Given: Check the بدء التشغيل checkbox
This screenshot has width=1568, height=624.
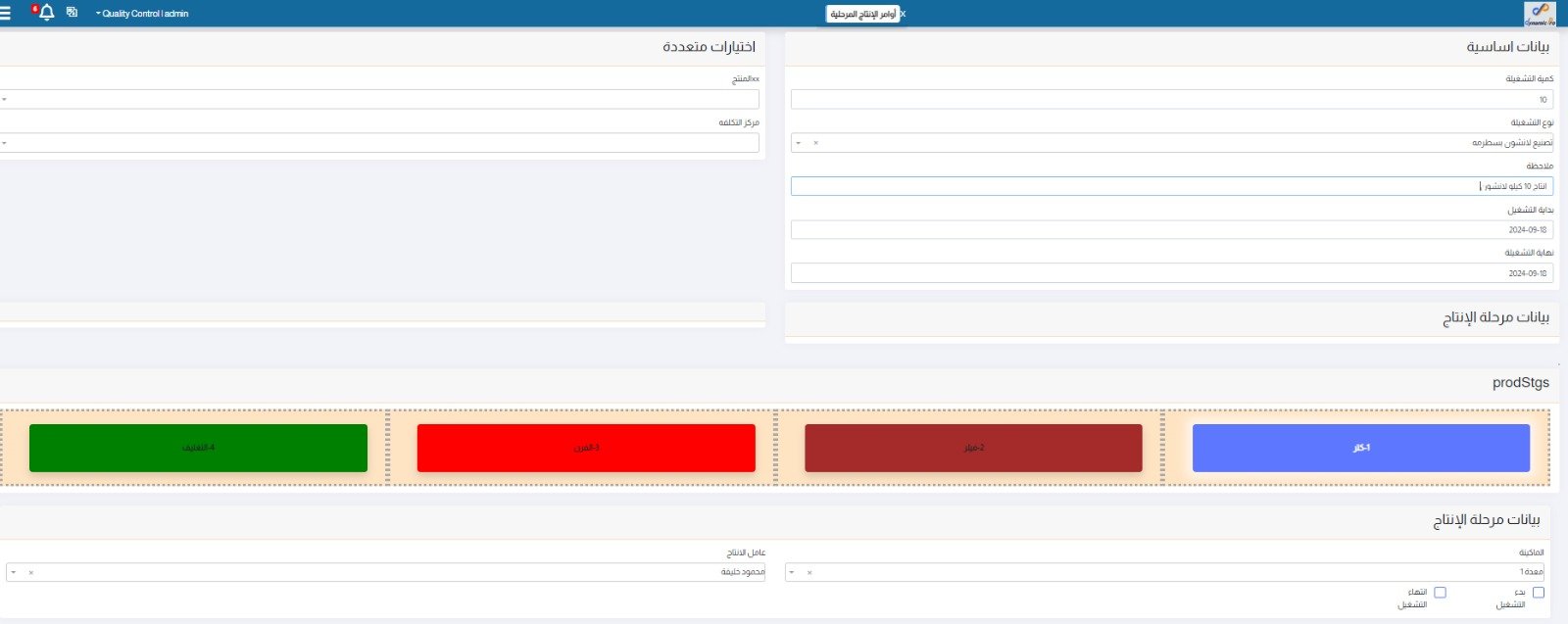Looking at the screenshot, I should click(1538, 593).
